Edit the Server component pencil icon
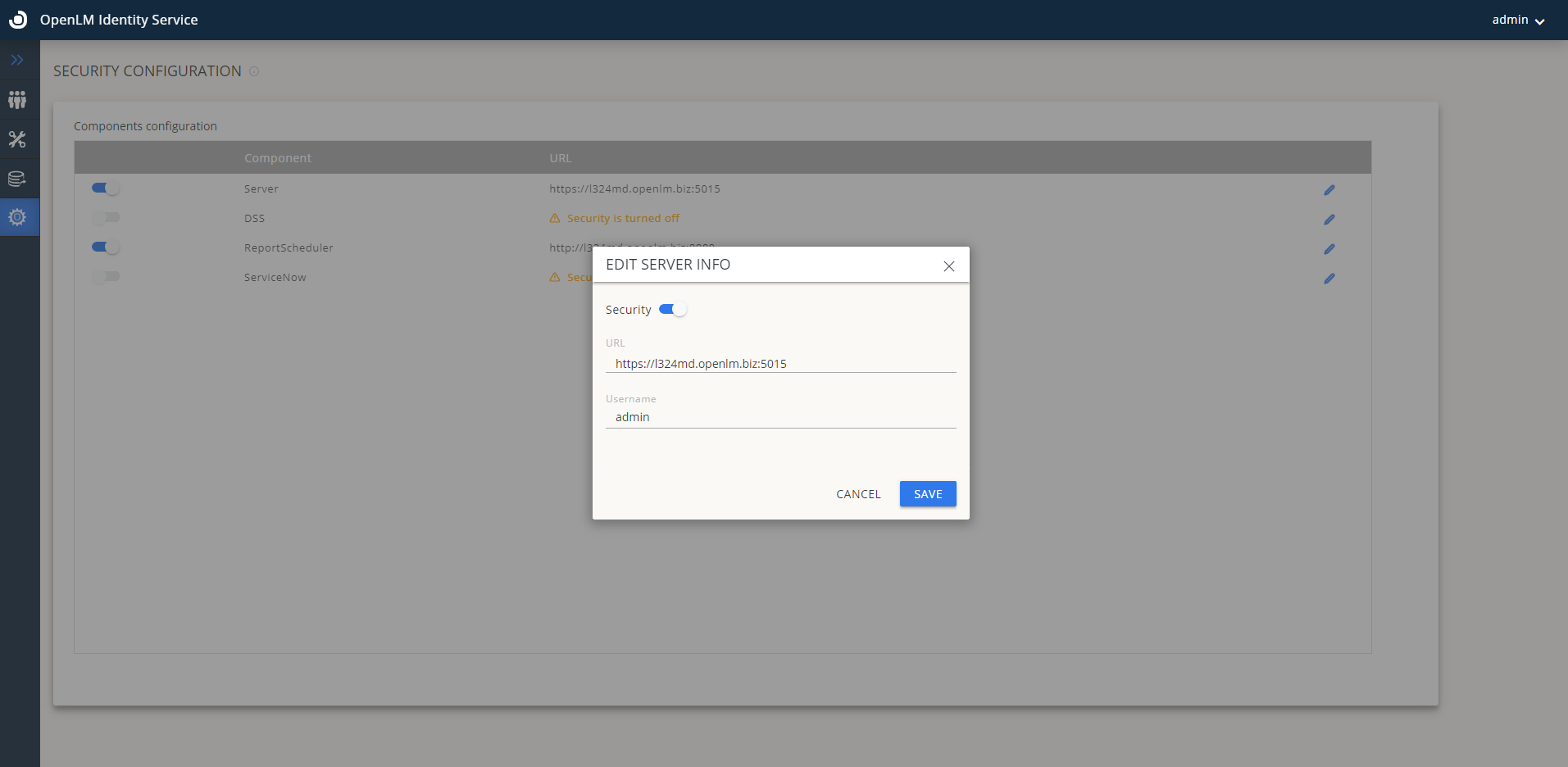 (1329, 190)
